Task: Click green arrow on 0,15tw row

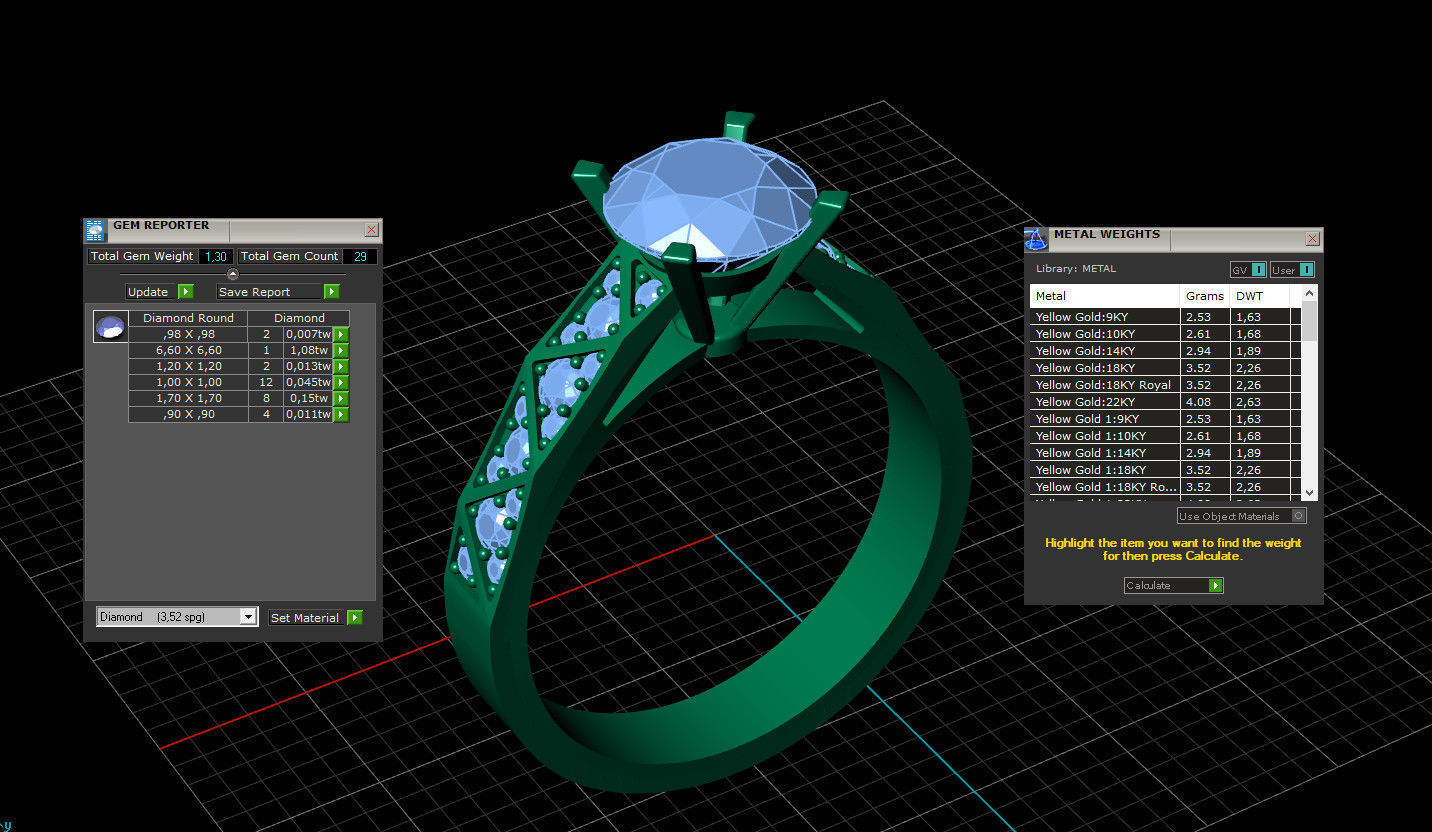Action: 341,398
